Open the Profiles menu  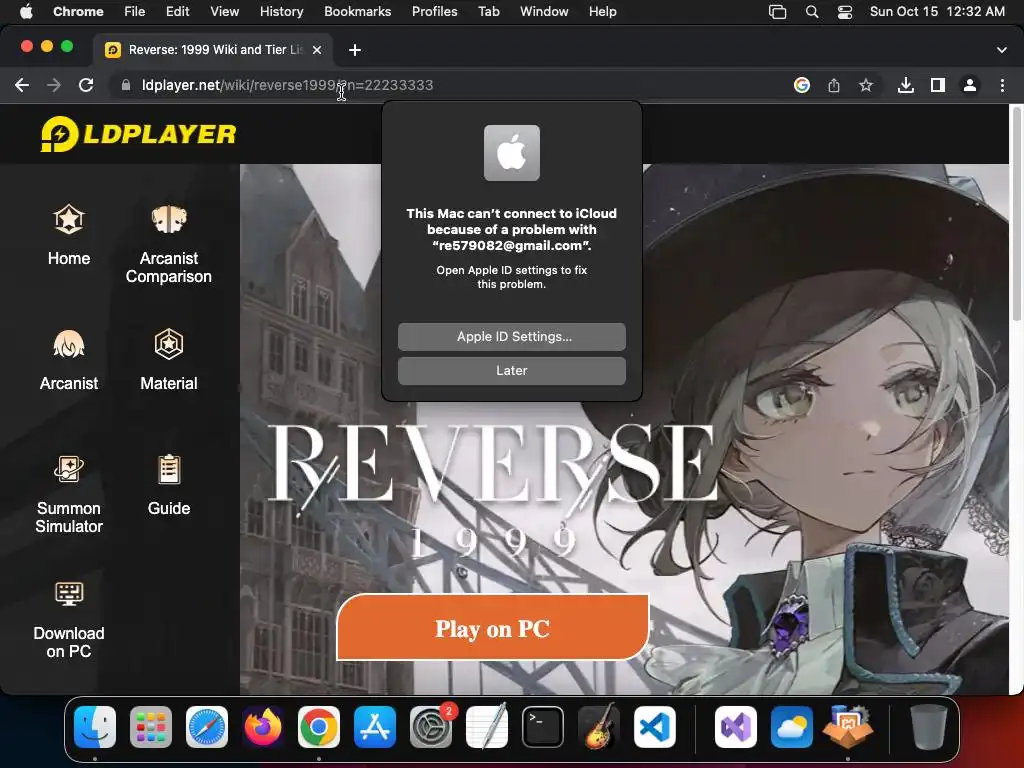[434, 12]
